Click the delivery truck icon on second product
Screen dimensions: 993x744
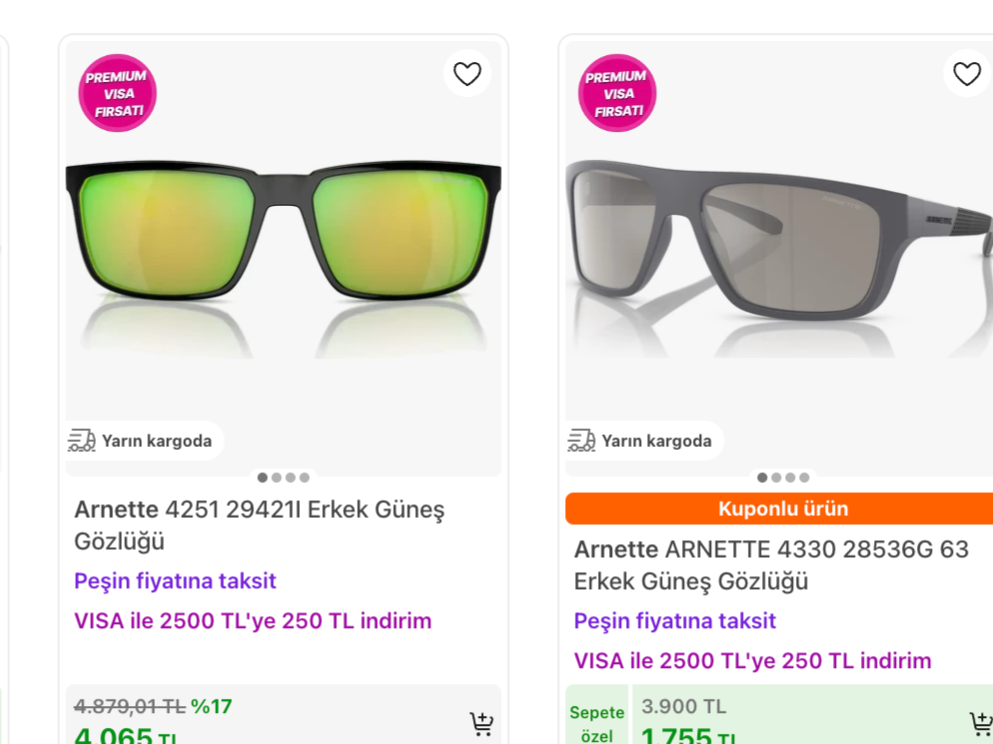(581, 440)
